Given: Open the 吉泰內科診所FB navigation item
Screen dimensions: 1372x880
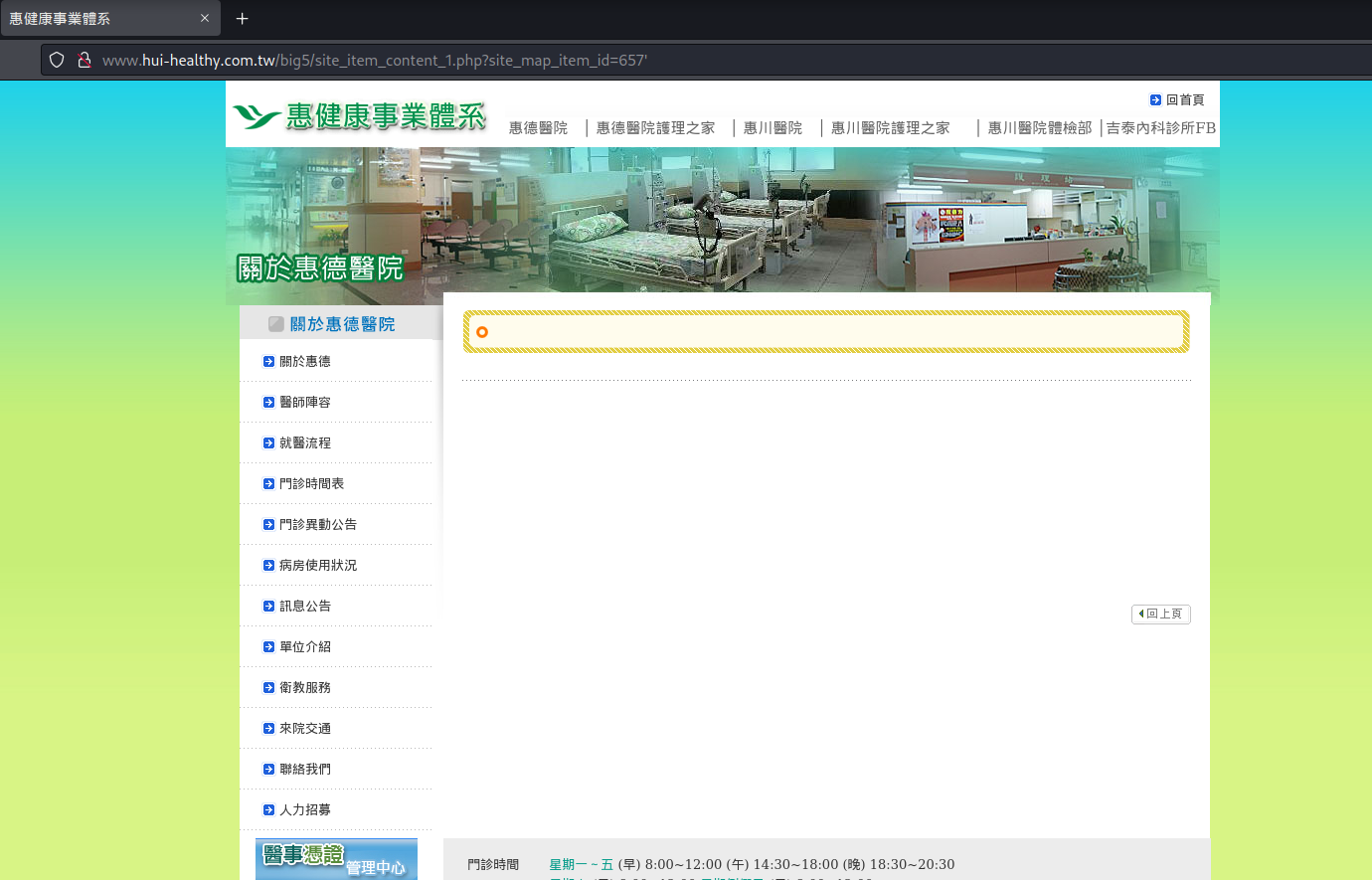Looking at the screenshot, I should pos(1161,128).
